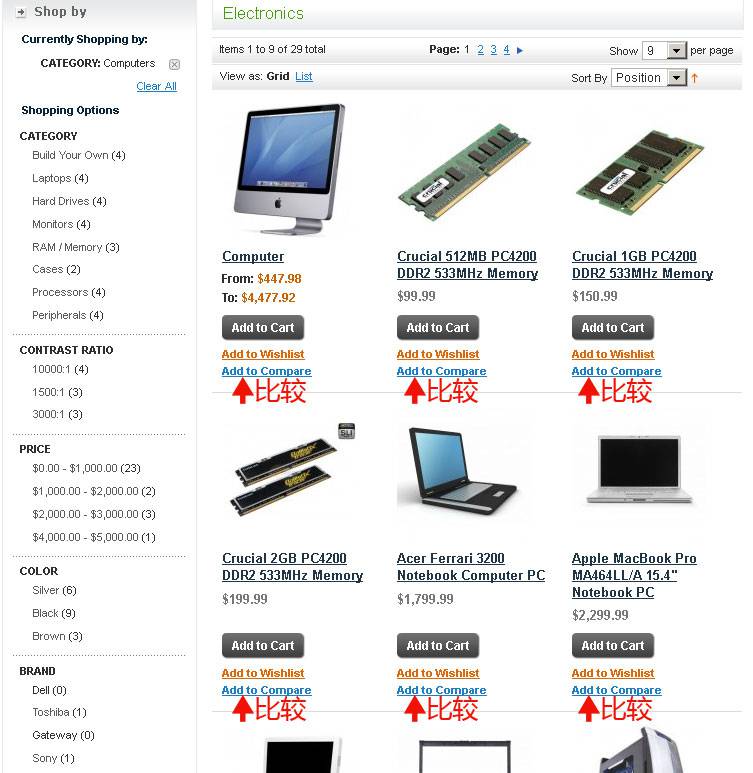Add Acer Ferrari 3200 to wishlist
This screenshot has height=773, width=753.
[438, 673]
